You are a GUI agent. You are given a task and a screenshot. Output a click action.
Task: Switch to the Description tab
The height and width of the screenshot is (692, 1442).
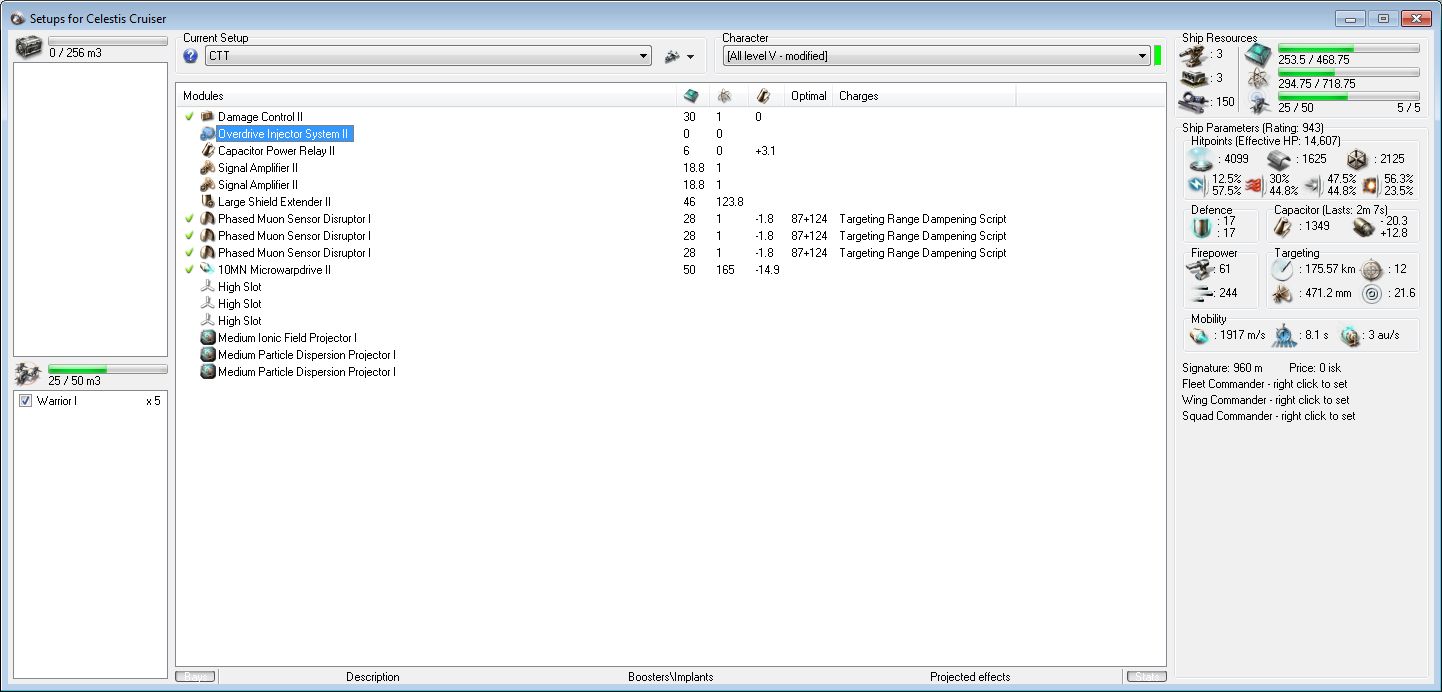click(x=373, y=677)
